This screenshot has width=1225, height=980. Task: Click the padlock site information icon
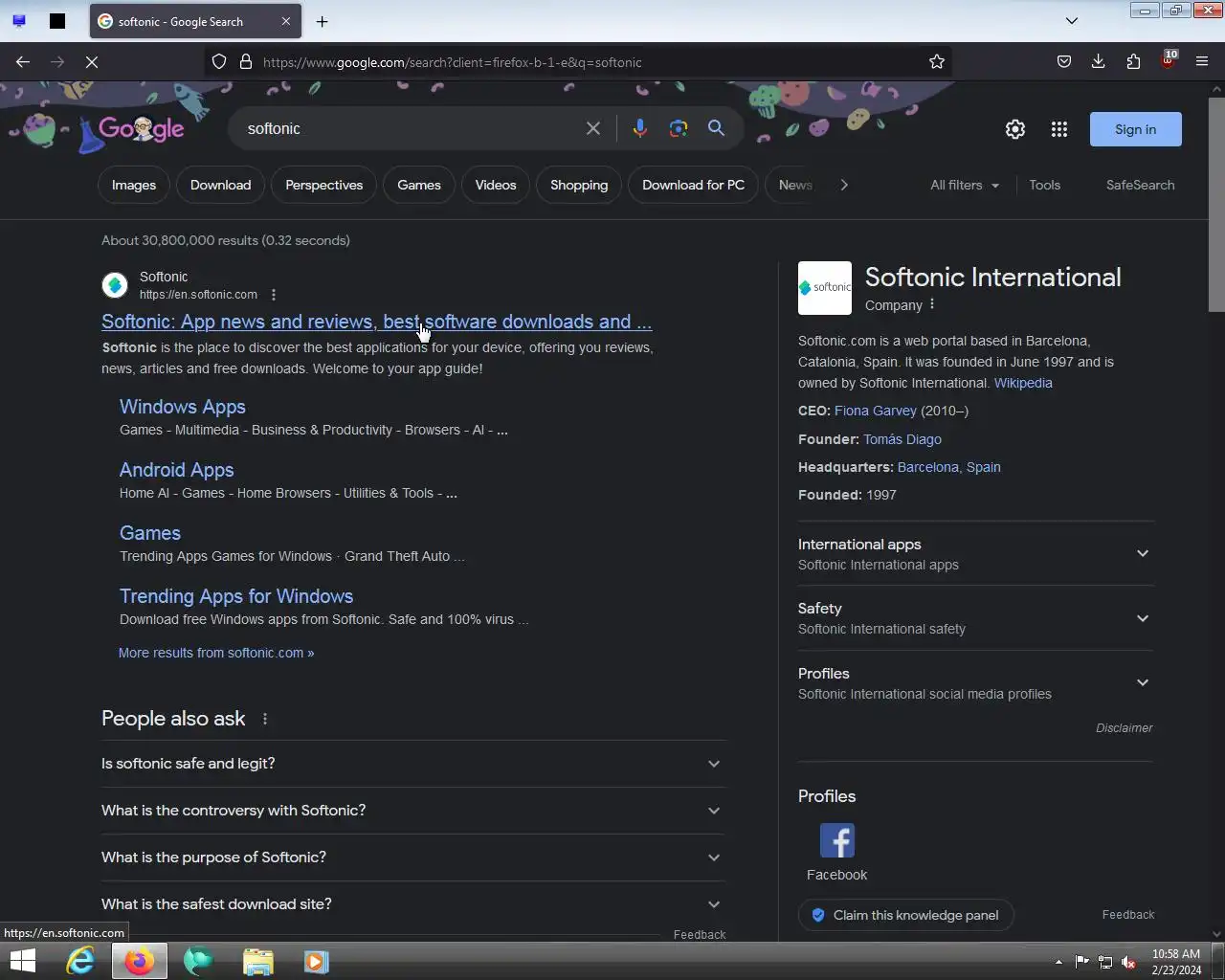pyautogui.click(x=245, y=62)
